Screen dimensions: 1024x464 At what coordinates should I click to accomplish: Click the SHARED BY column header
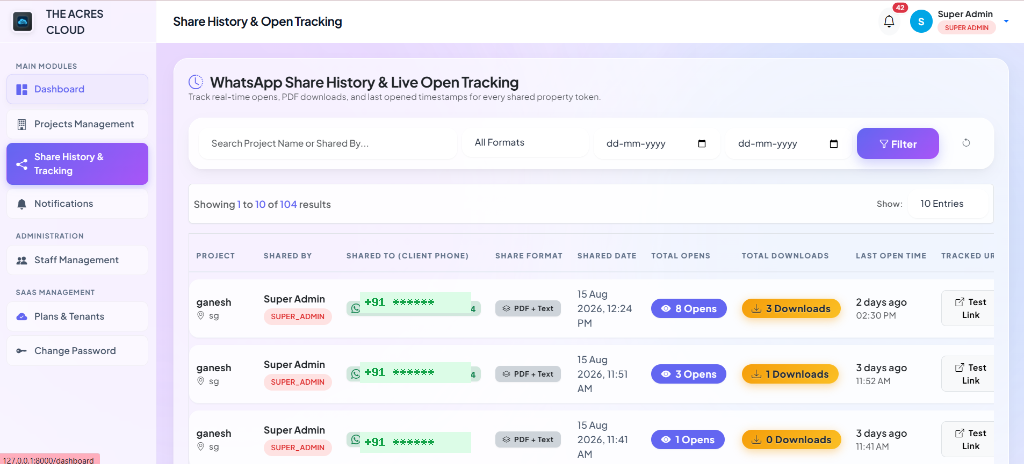coord(287,256)
